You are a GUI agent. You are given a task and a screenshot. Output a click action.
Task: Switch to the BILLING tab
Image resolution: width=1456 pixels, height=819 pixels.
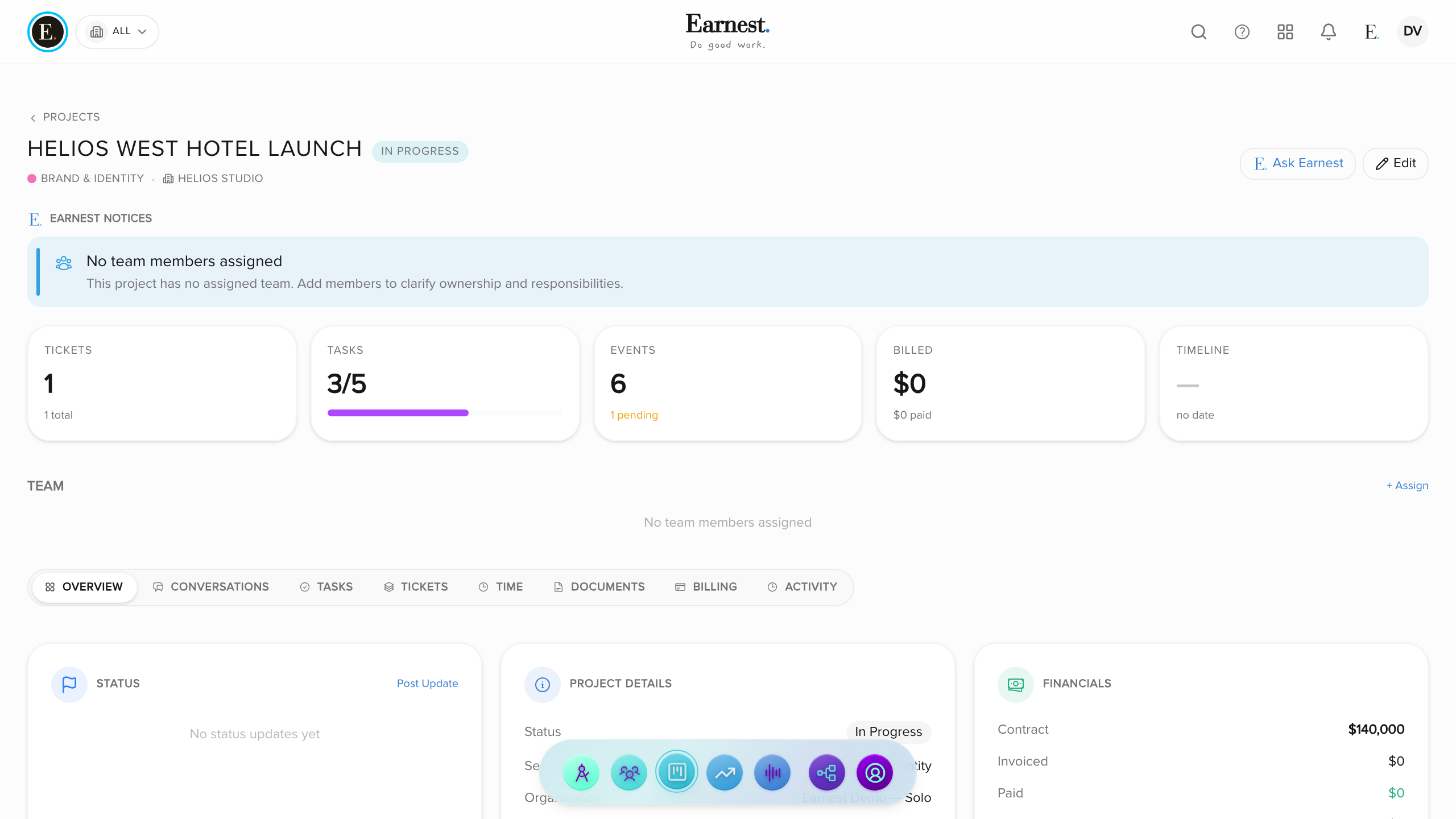click(706, 587)
